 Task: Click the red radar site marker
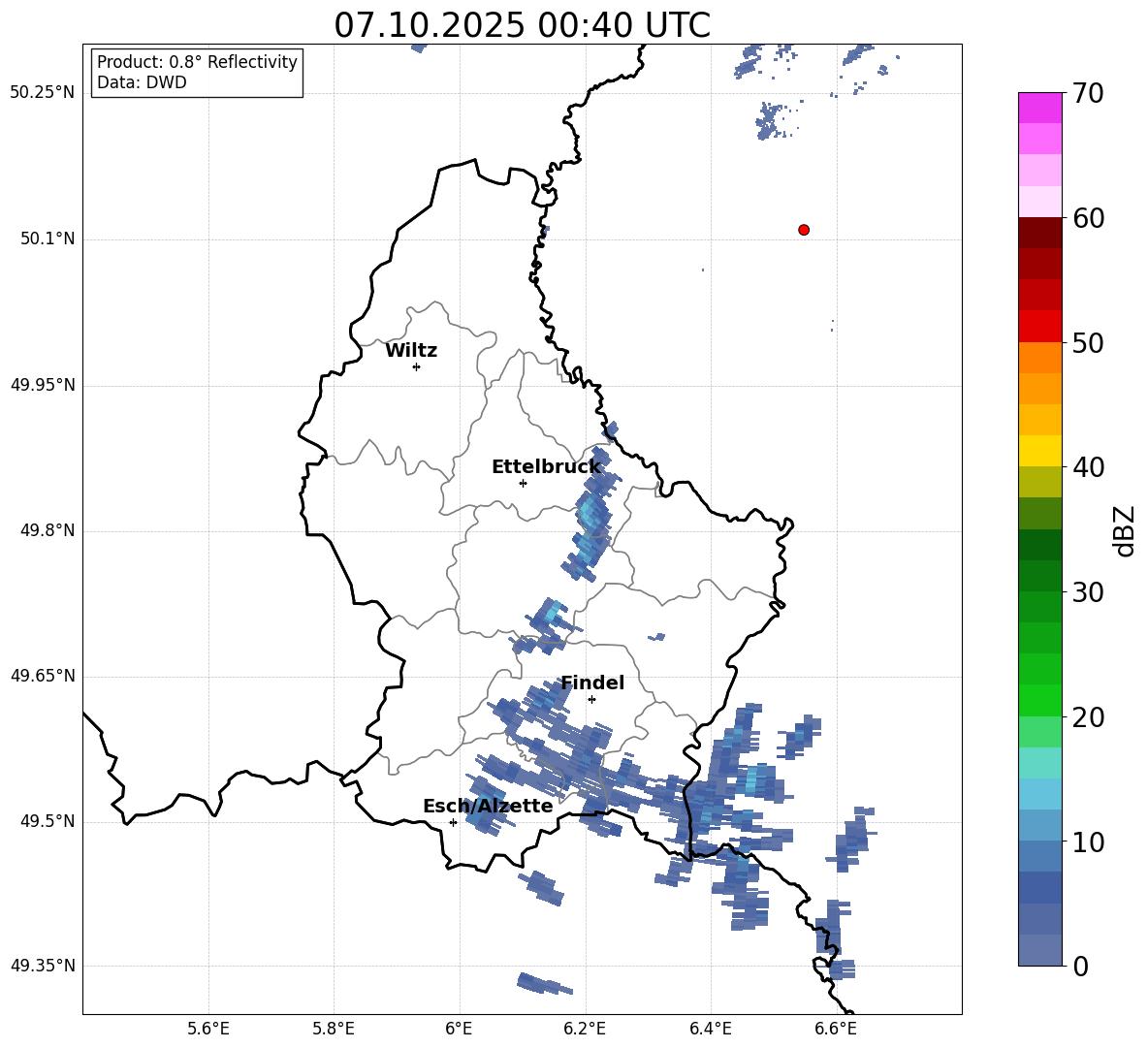[804, 230]
